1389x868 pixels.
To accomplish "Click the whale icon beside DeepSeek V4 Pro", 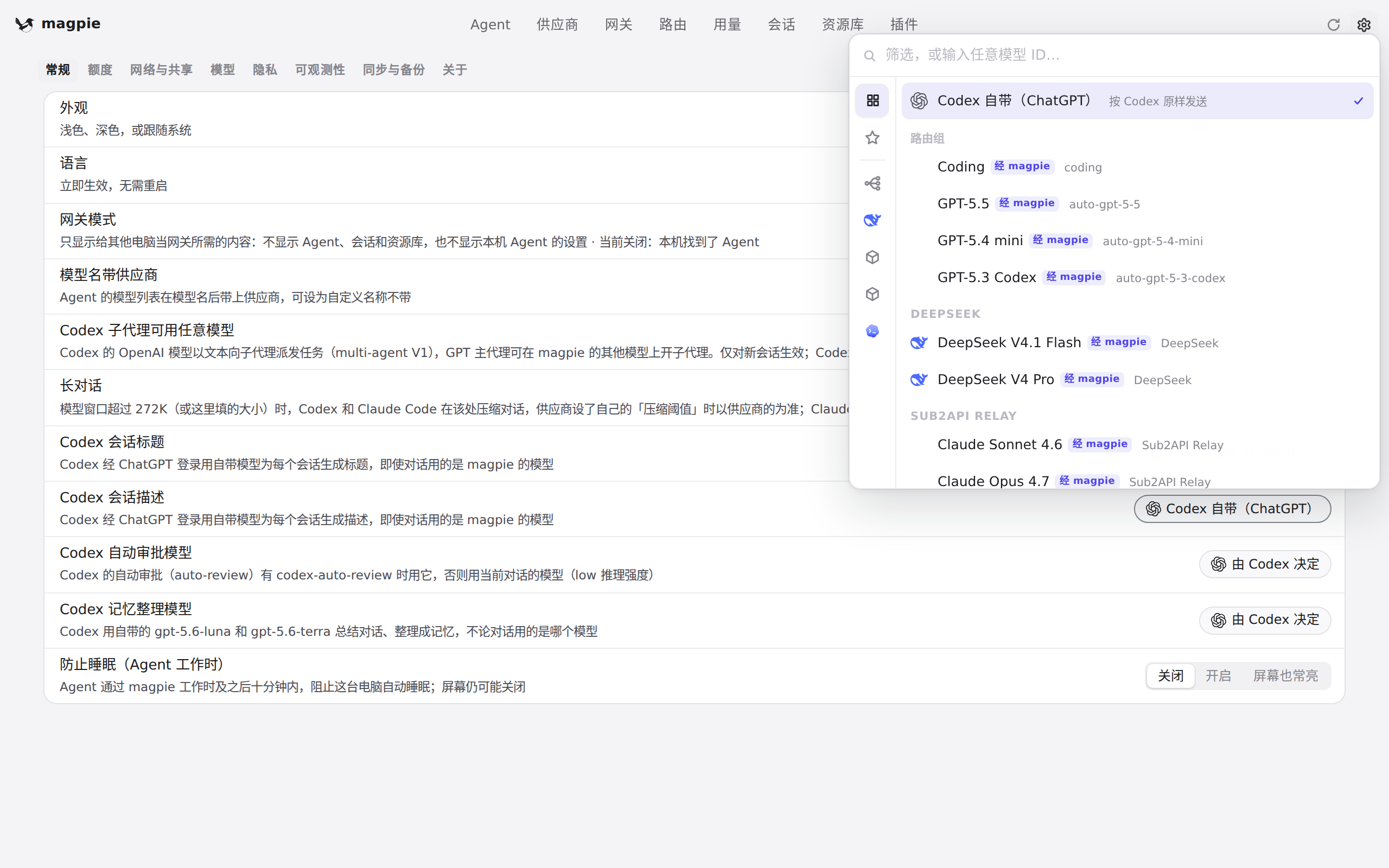I will tap(919, 379).
